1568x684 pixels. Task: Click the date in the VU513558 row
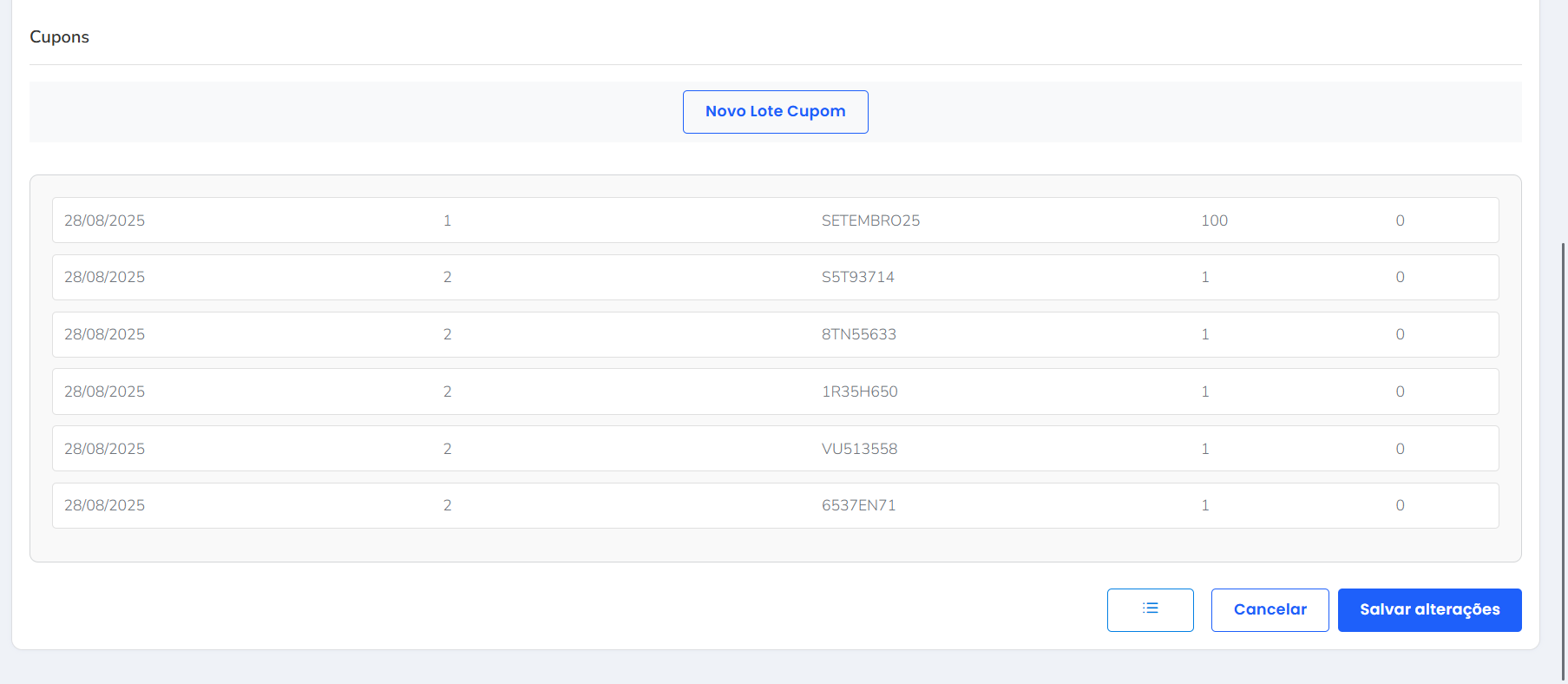click(x=104, y=449)
